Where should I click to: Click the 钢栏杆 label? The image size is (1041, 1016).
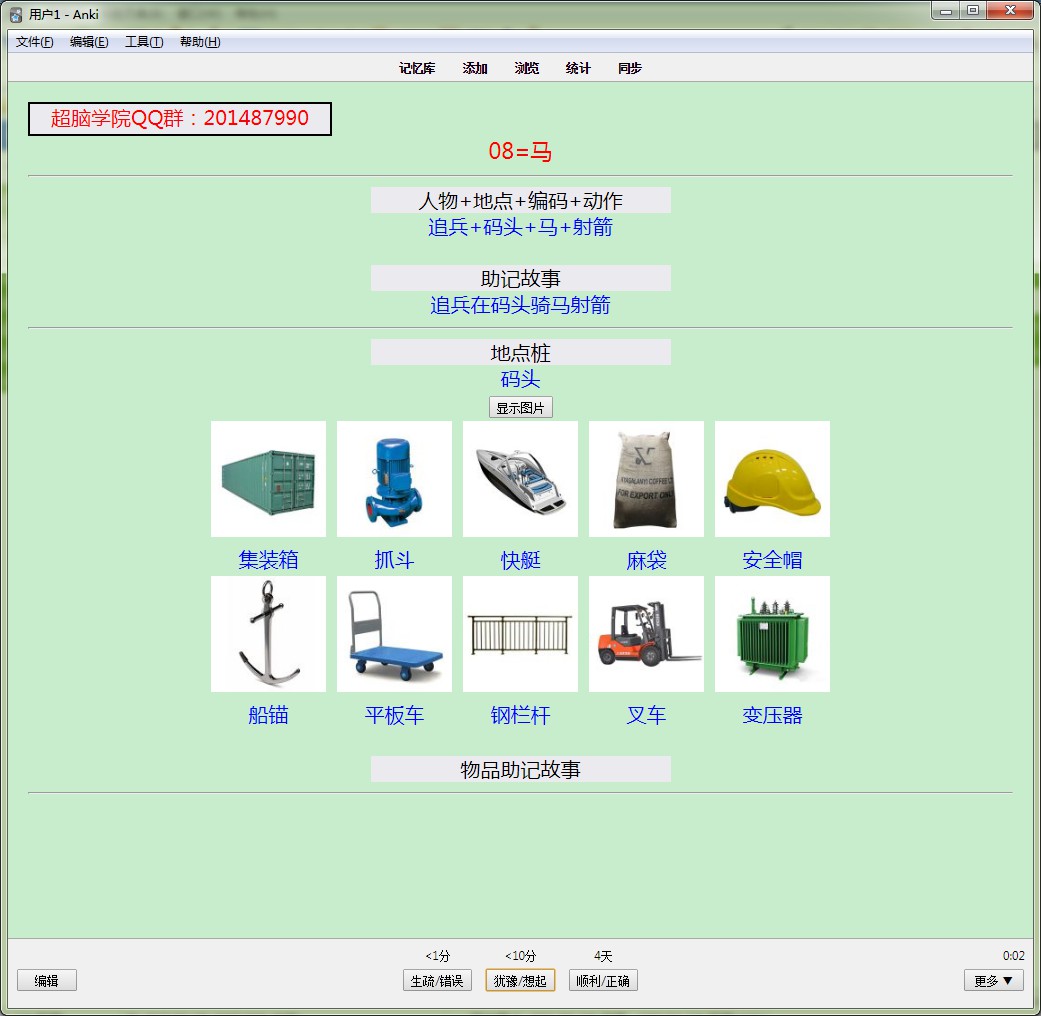coord(520,715)
